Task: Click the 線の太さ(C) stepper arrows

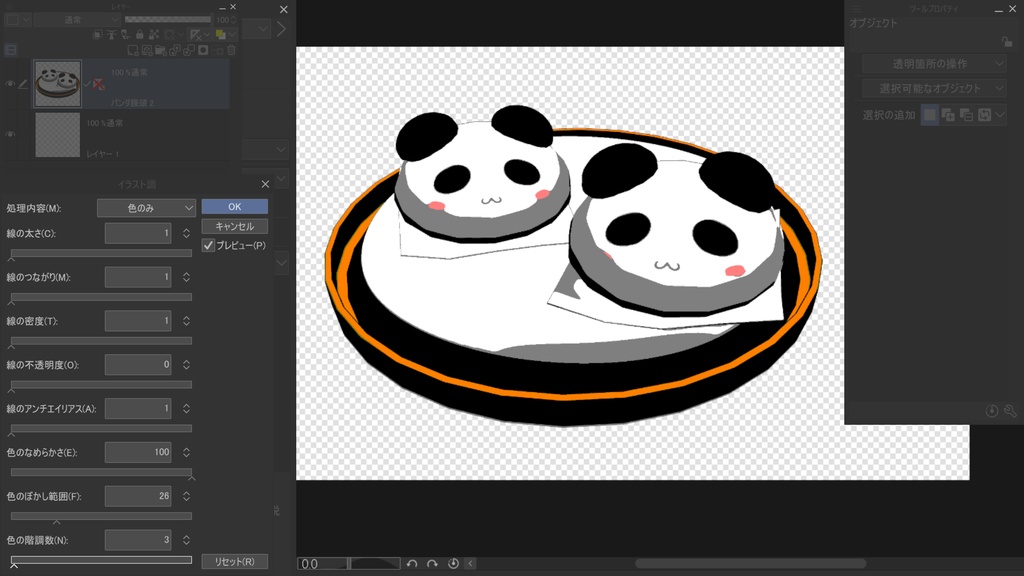Action: (186, 233)
